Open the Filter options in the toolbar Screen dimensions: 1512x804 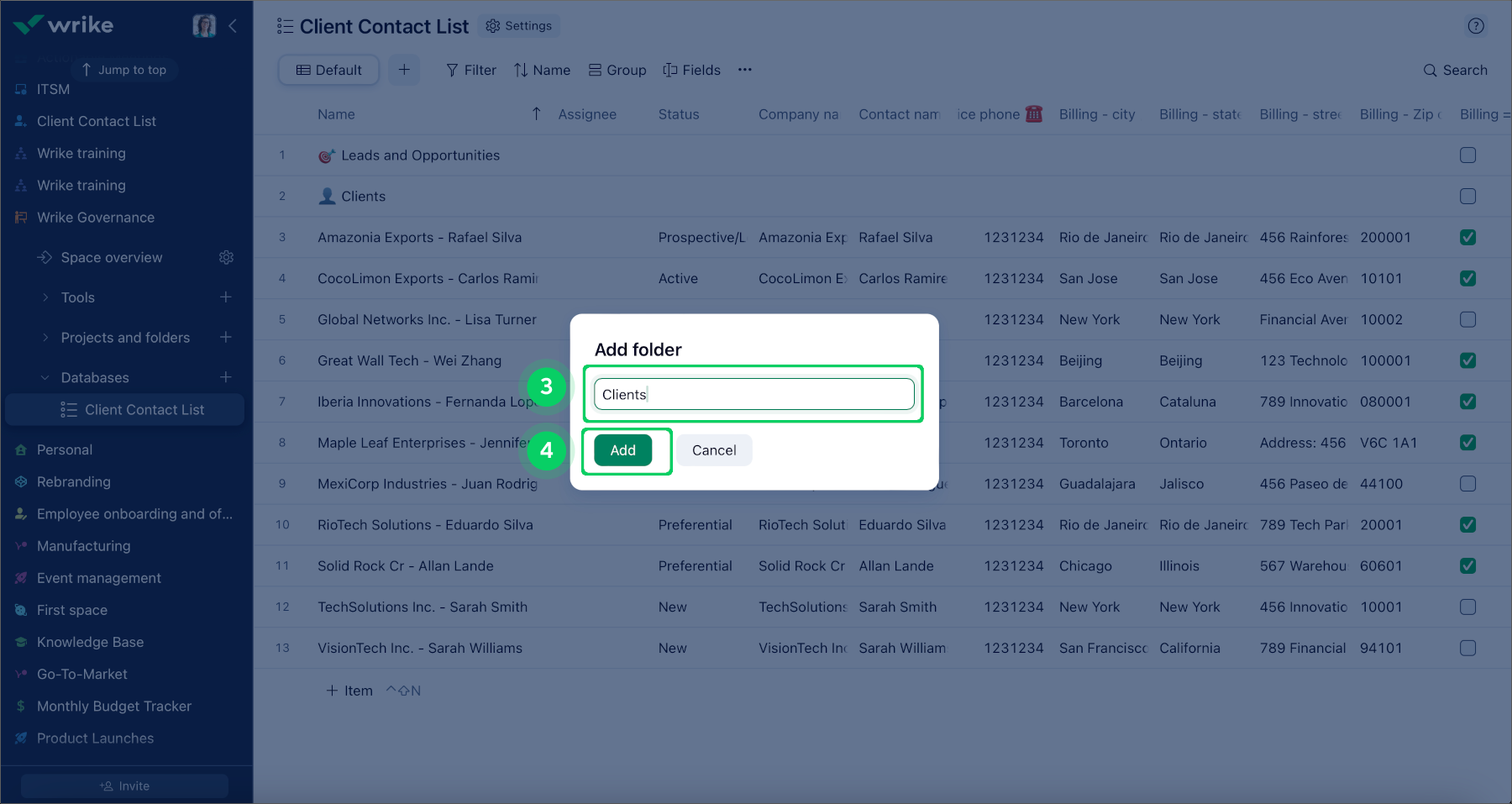(x=470, y=70)
